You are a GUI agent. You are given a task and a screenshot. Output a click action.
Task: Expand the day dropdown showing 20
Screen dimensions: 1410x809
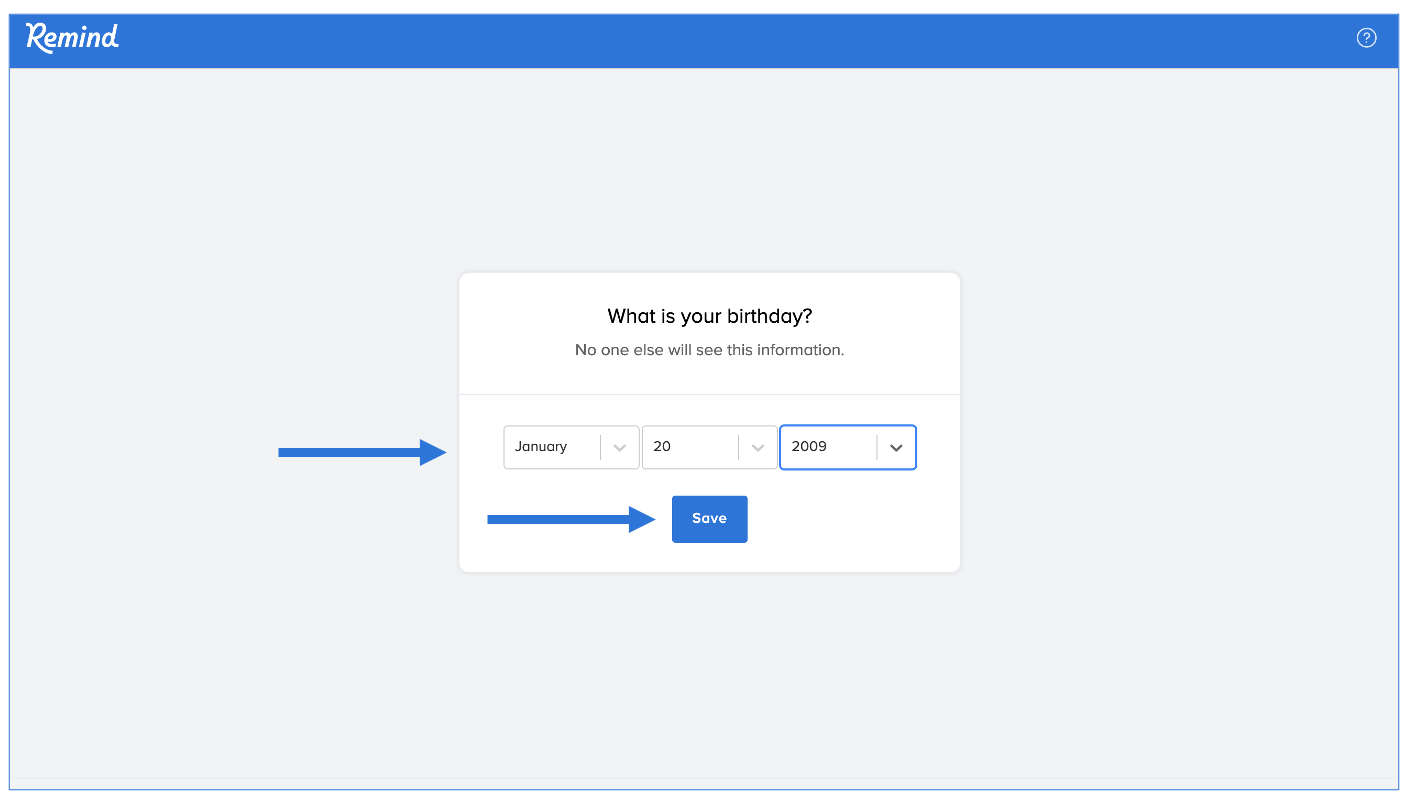tap(709, 447)
